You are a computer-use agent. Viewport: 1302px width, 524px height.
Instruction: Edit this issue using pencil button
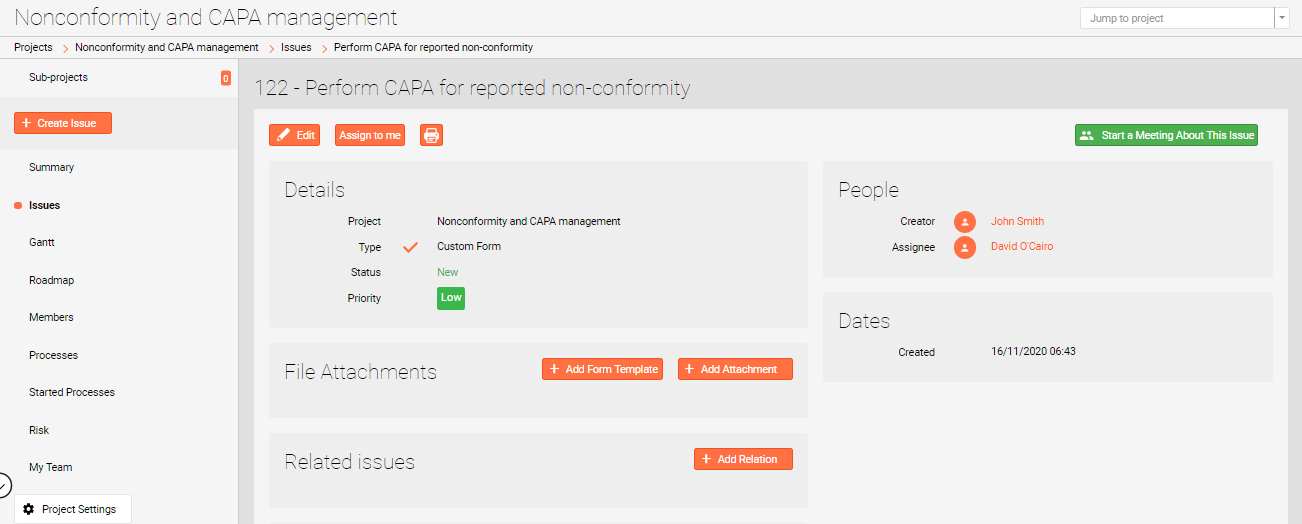click(295, 135)
